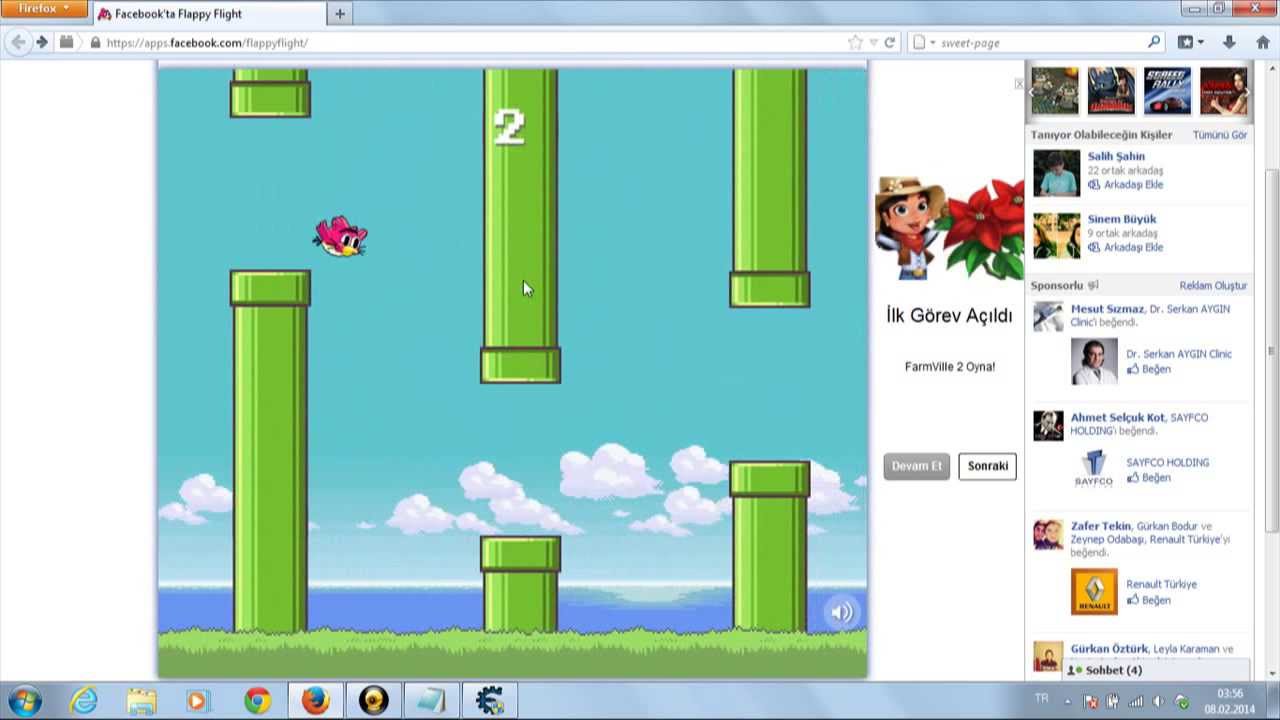Open the first game thumbnail in the top strip

click(x=1055, y=92)
